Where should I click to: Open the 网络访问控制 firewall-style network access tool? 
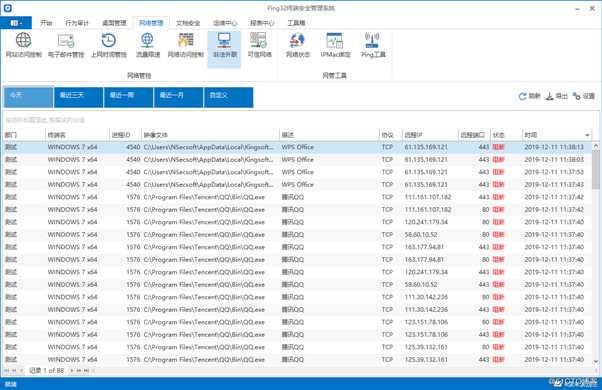pyautogui.click(x=186, y=45)
